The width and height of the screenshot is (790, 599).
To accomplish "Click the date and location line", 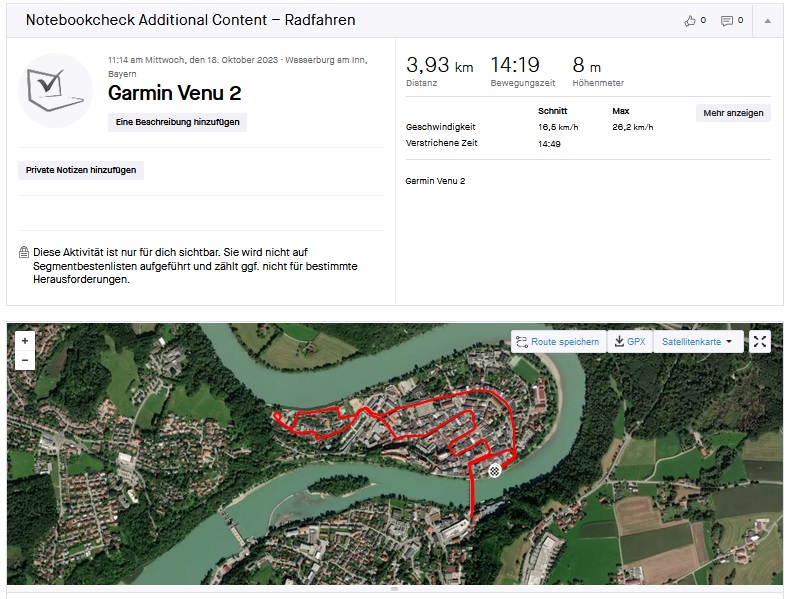I will coord(237,66).
